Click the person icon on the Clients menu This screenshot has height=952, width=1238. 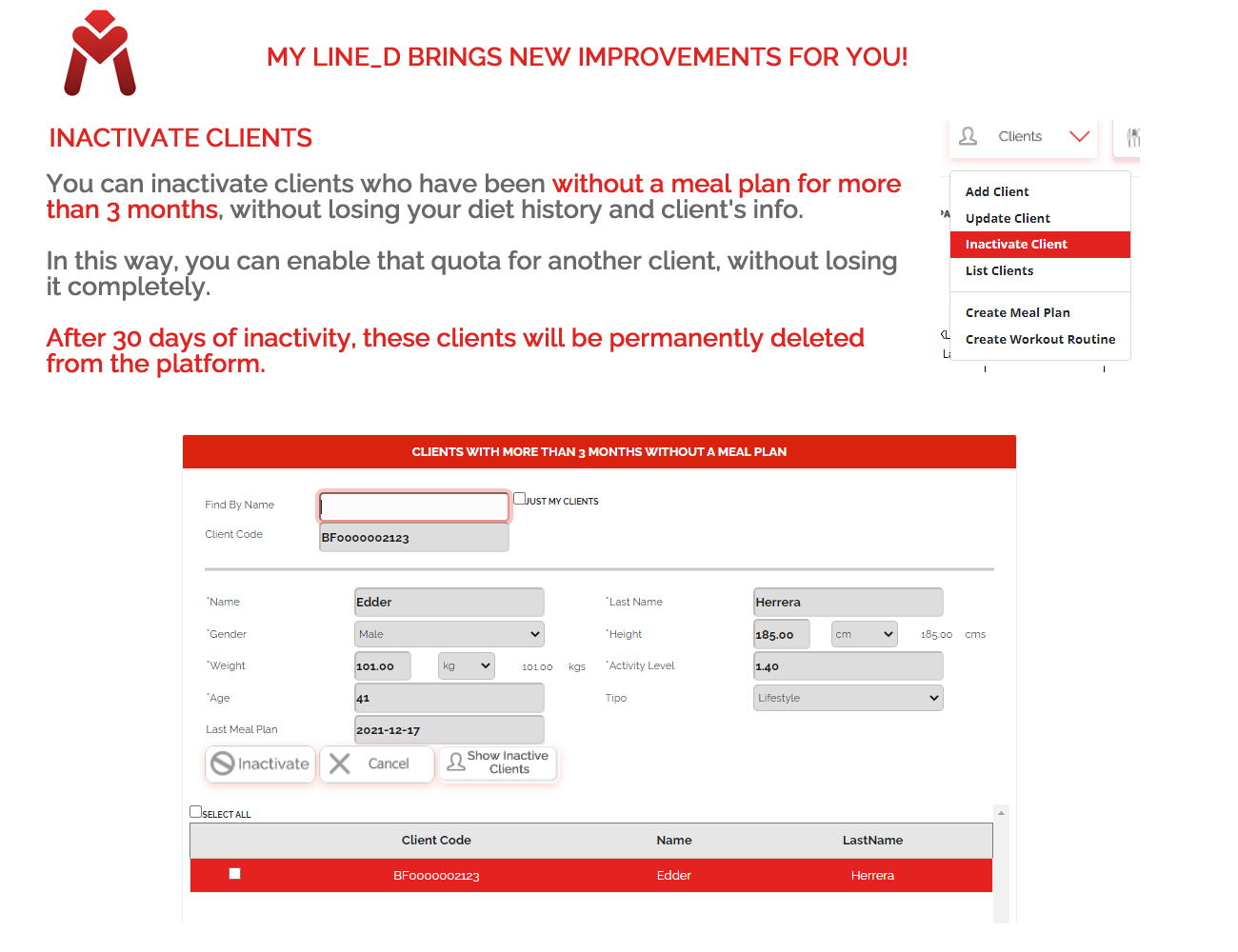(968, 136)
